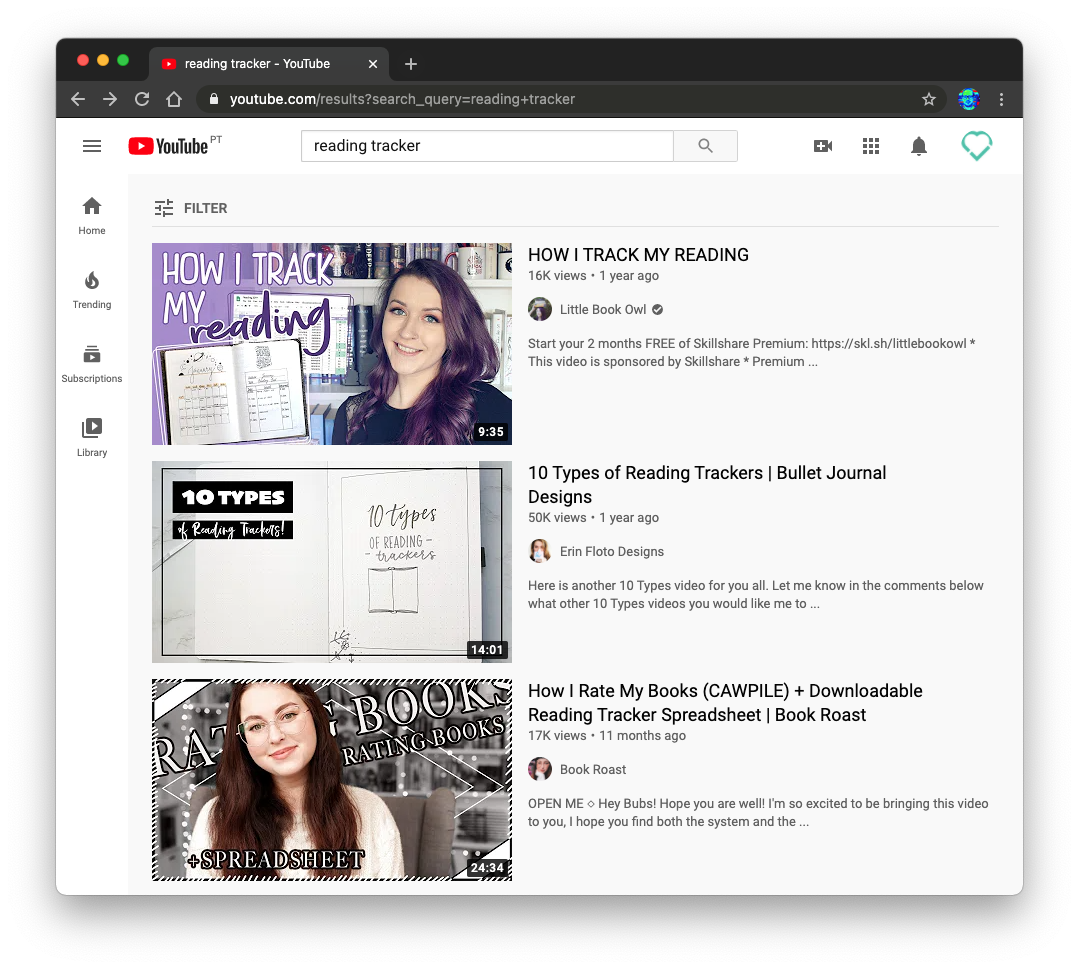Open the account avatar heart icon
1079x969 pixels.
[x=976, y=146]
